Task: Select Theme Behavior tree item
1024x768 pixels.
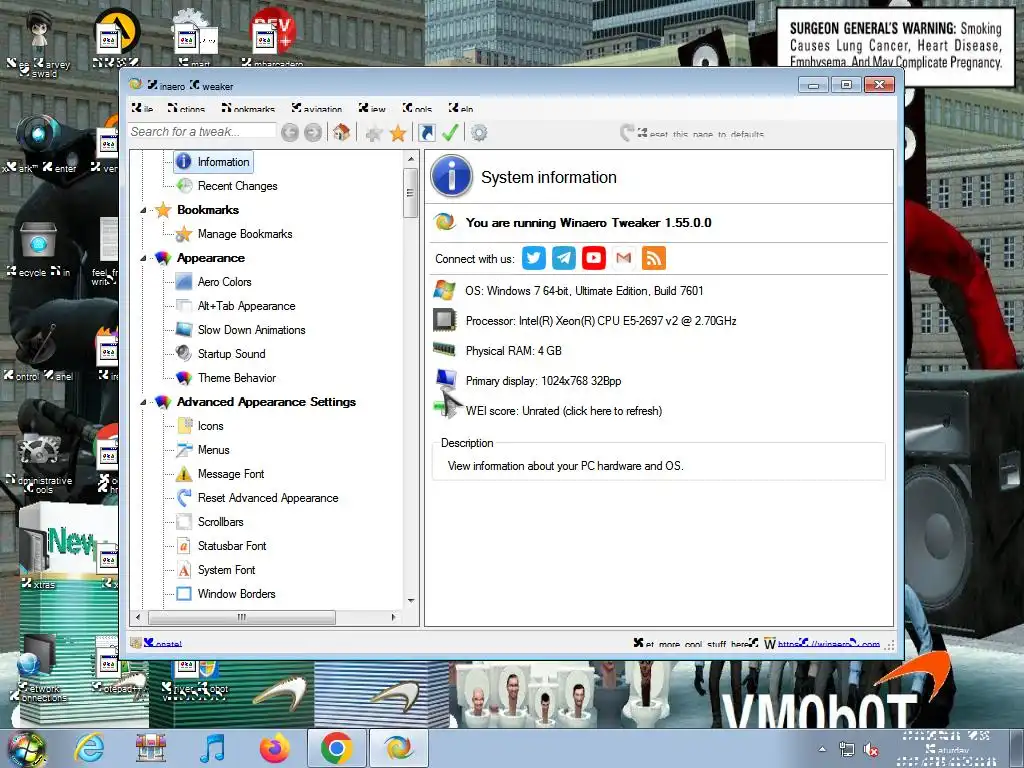Action: pyautogui.click(x=236, y=378)
